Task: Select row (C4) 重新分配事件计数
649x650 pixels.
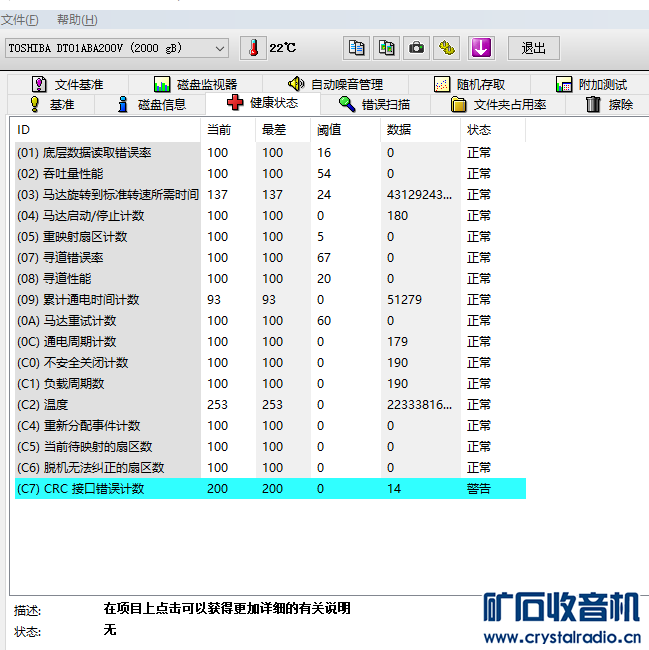Action: click(270, 426)
